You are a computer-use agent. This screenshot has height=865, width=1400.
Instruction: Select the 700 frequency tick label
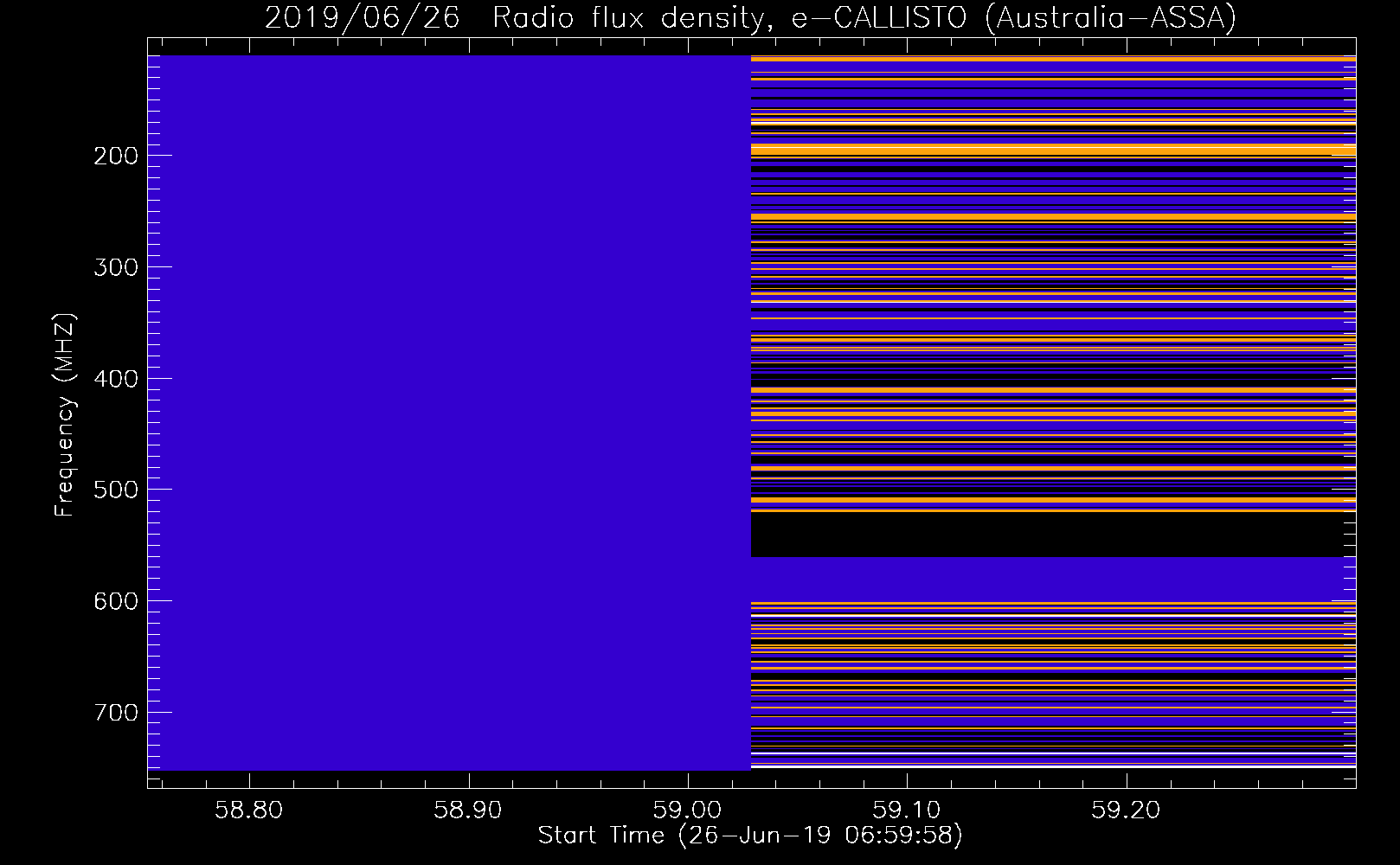tap(115, 713)
